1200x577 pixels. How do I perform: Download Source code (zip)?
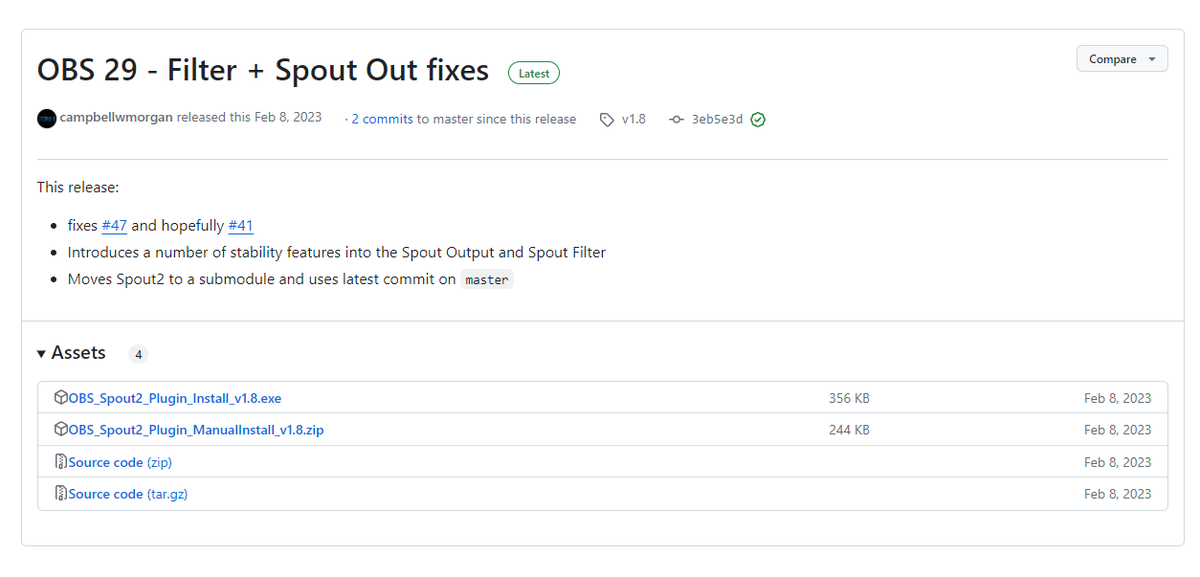click(x=120, y=462)
